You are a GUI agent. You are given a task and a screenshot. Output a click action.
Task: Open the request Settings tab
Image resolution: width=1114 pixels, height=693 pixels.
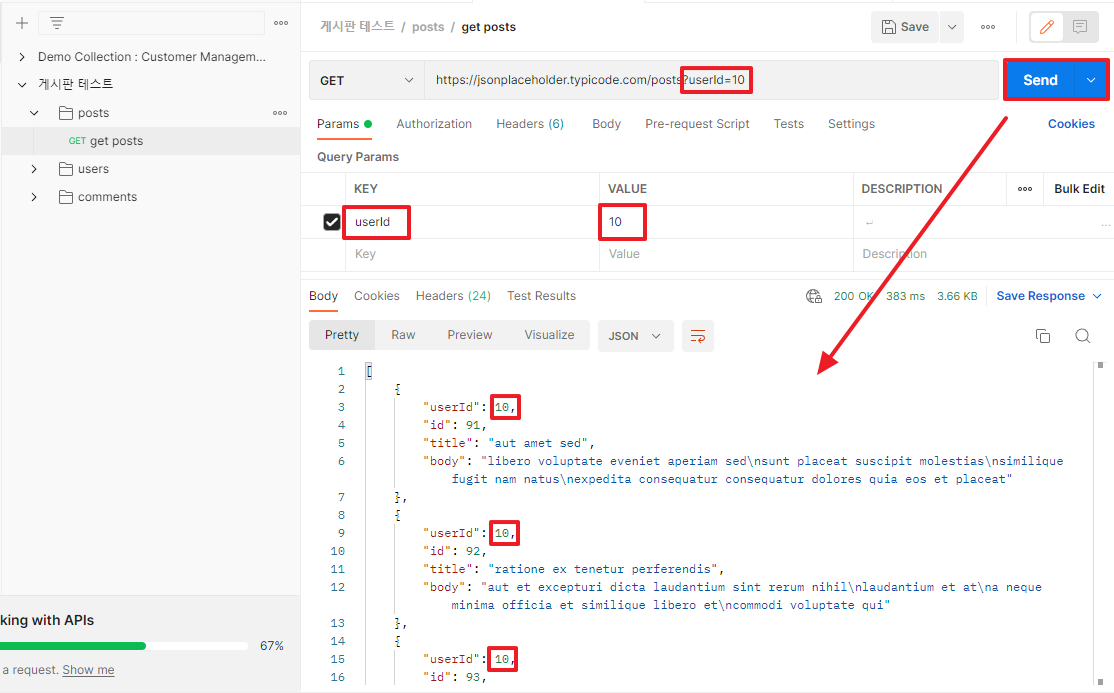851,124
